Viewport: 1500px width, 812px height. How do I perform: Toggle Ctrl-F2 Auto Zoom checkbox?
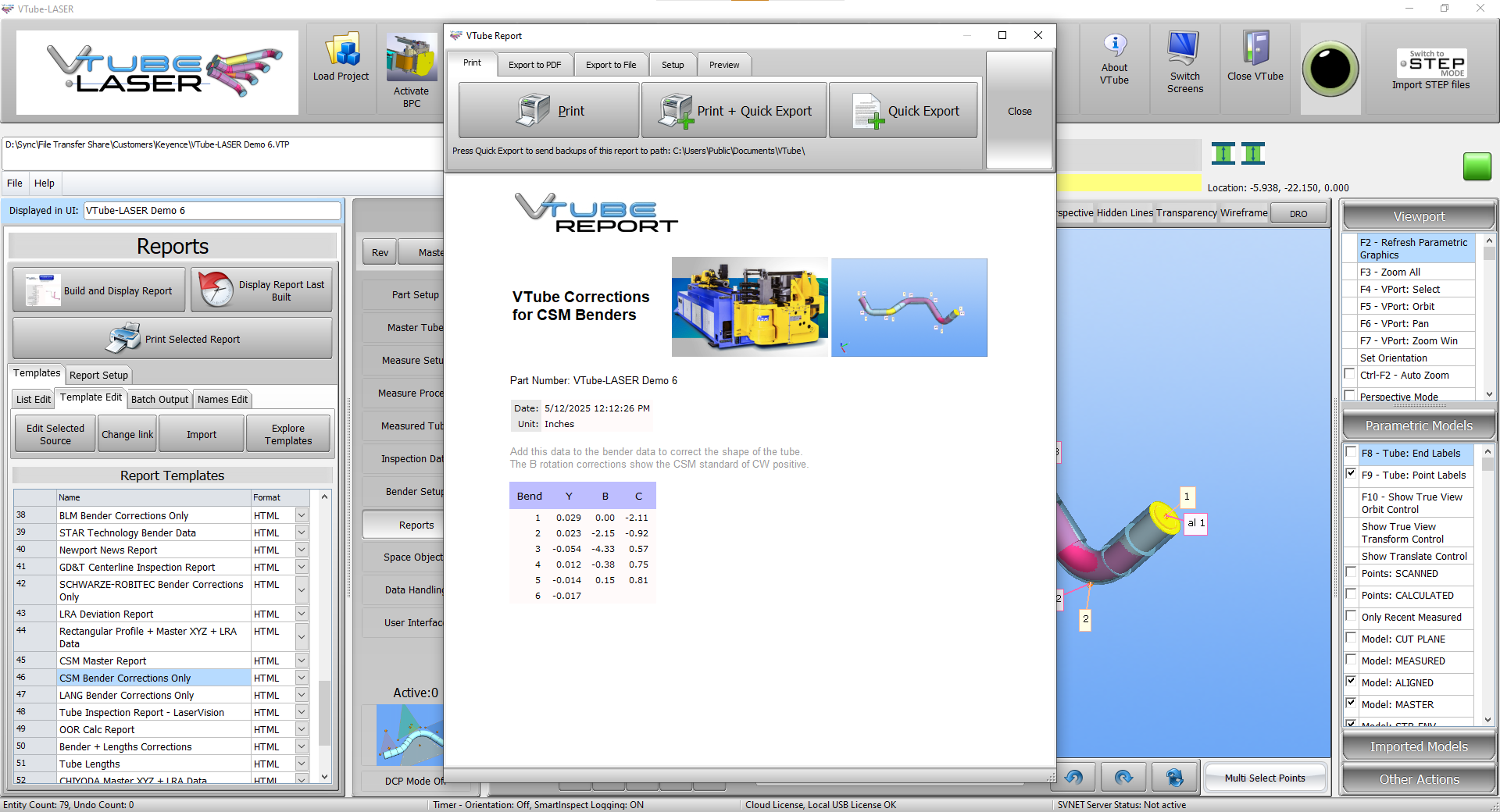point(1349,374)
